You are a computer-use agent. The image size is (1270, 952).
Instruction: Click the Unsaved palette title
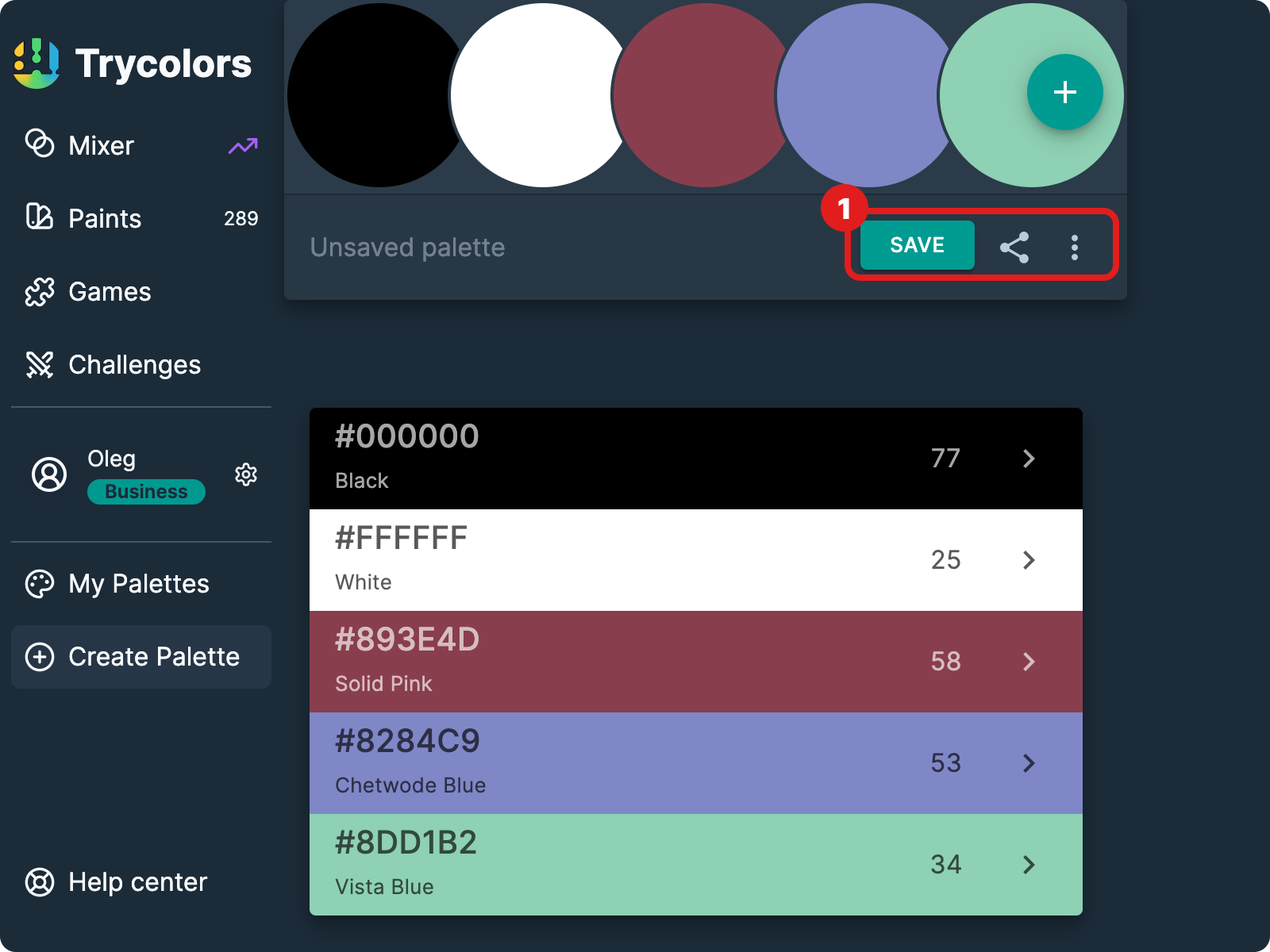407,248
